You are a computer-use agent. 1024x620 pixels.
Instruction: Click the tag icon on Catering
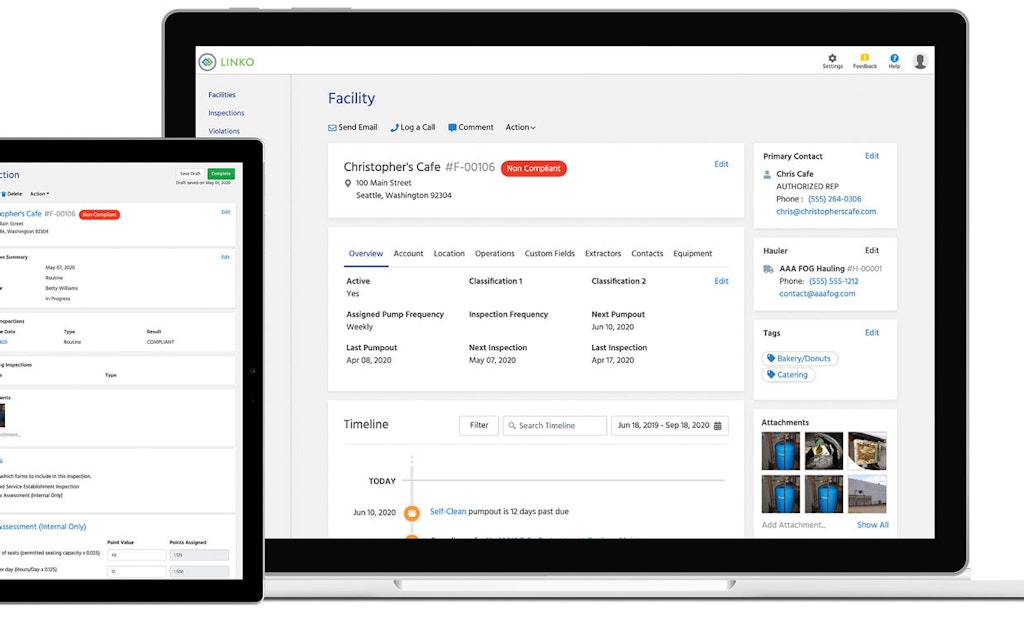click(x=771, y=375)
